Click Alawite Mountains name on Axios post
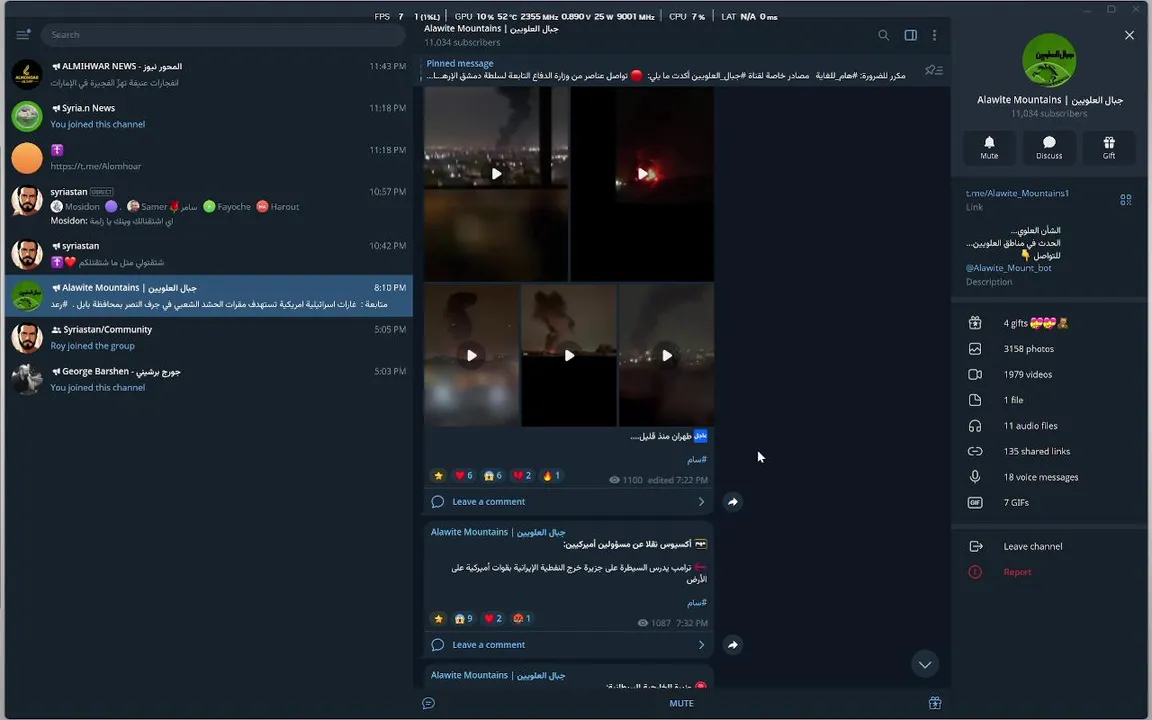The width and height of the screenshot is (1152, 720). [x=497, y=532]
